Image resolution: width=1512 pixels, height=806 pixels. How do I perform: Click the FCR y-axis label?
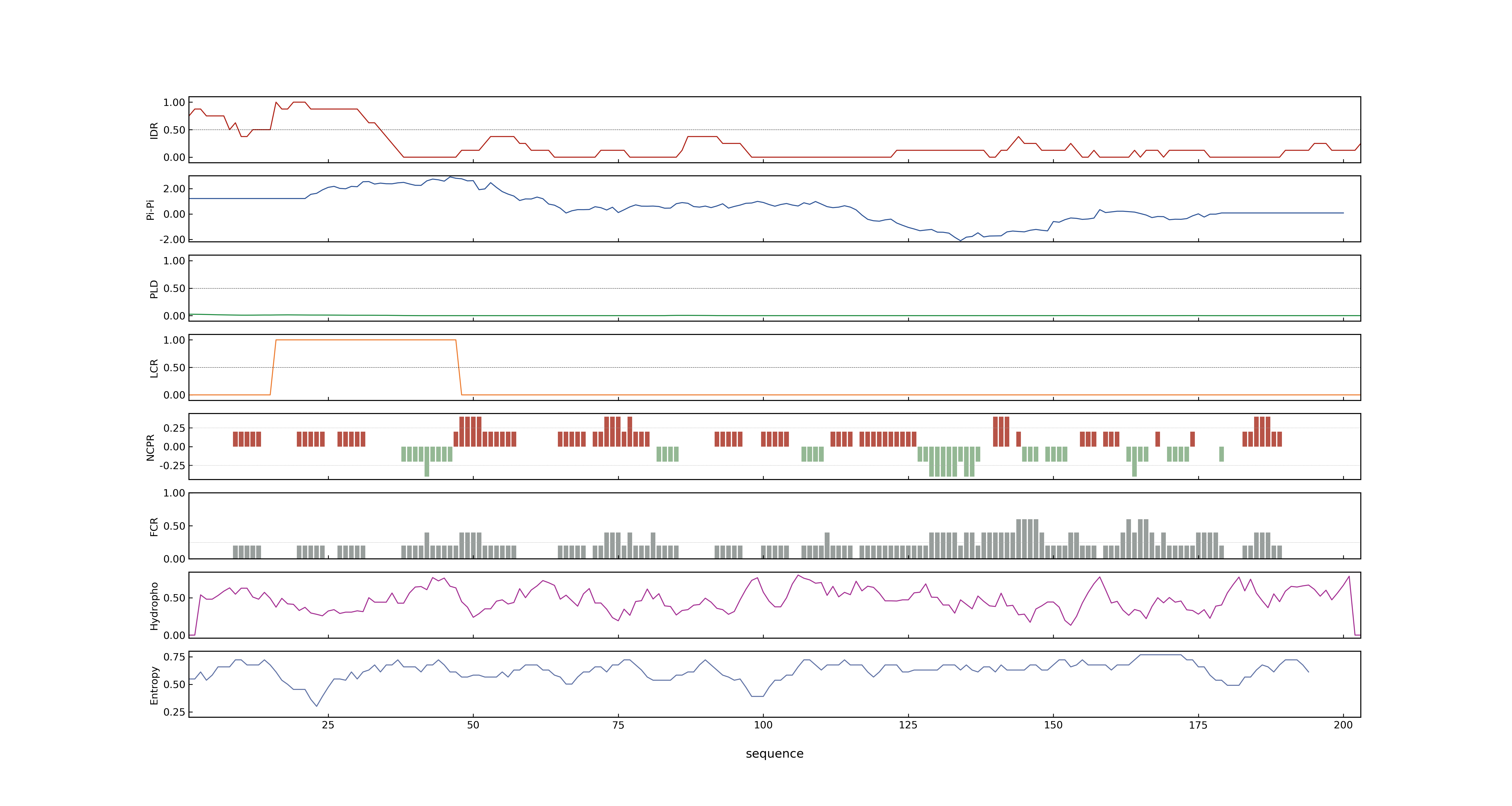[154, 526]
